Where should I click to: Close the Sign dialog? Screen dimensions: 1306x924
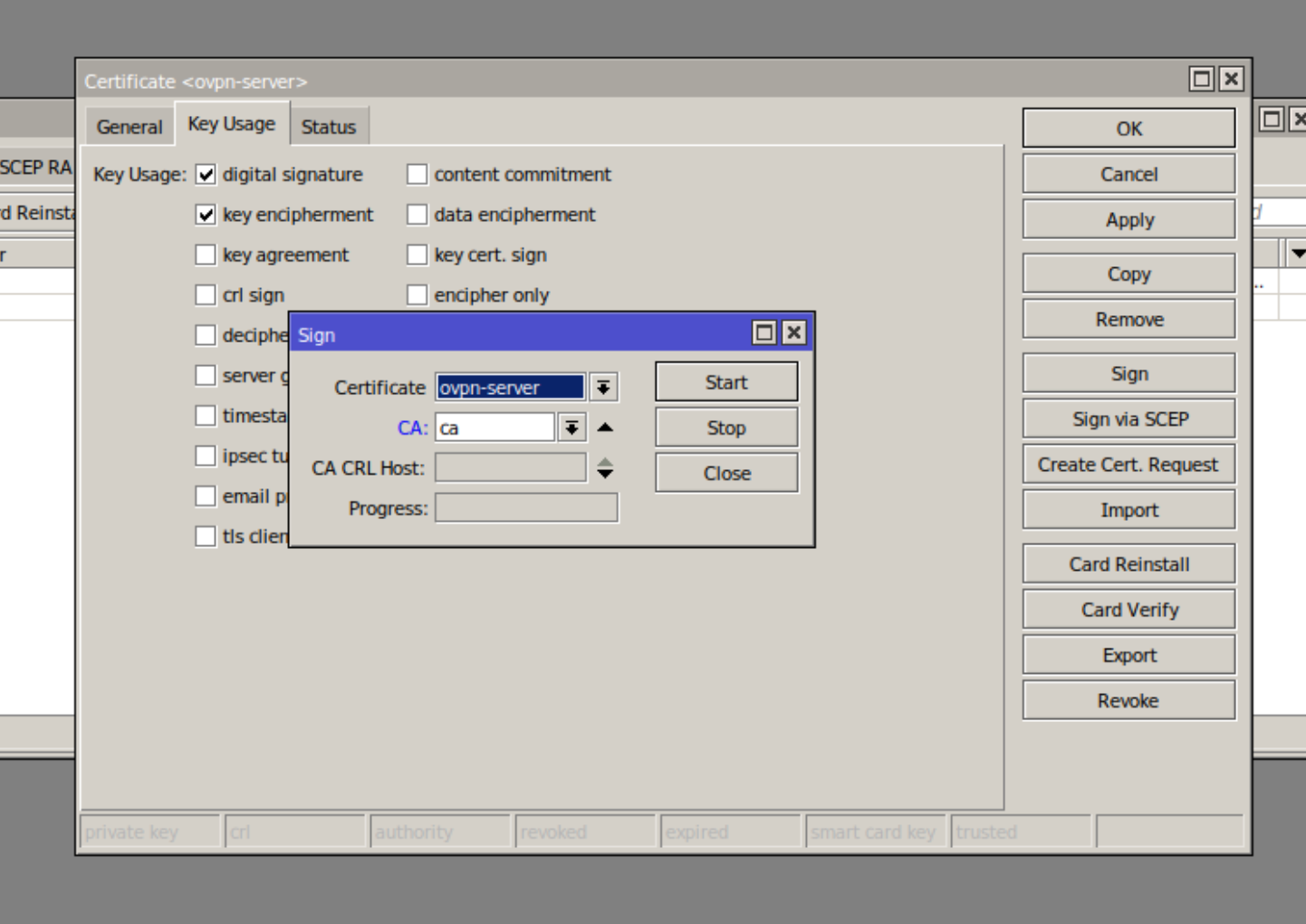coord(725,472)
